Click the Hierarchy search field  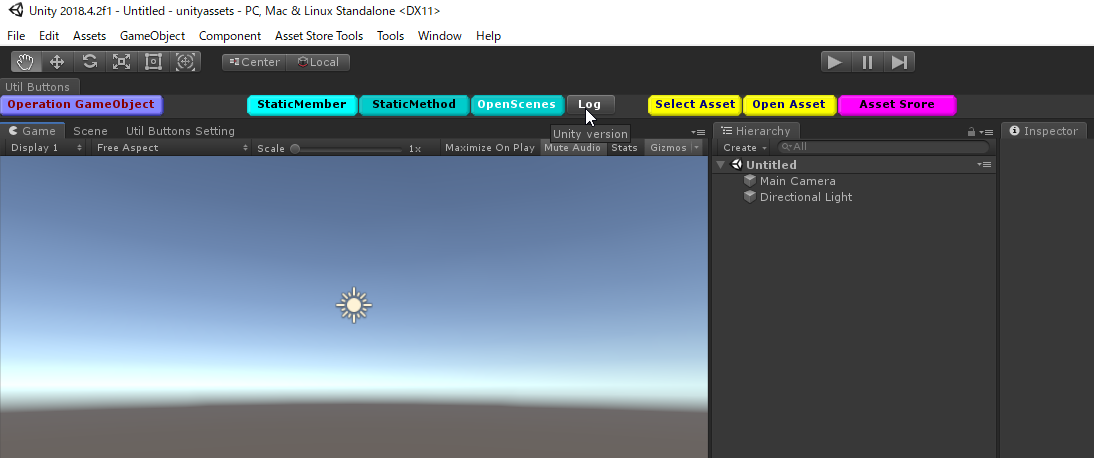883,147
